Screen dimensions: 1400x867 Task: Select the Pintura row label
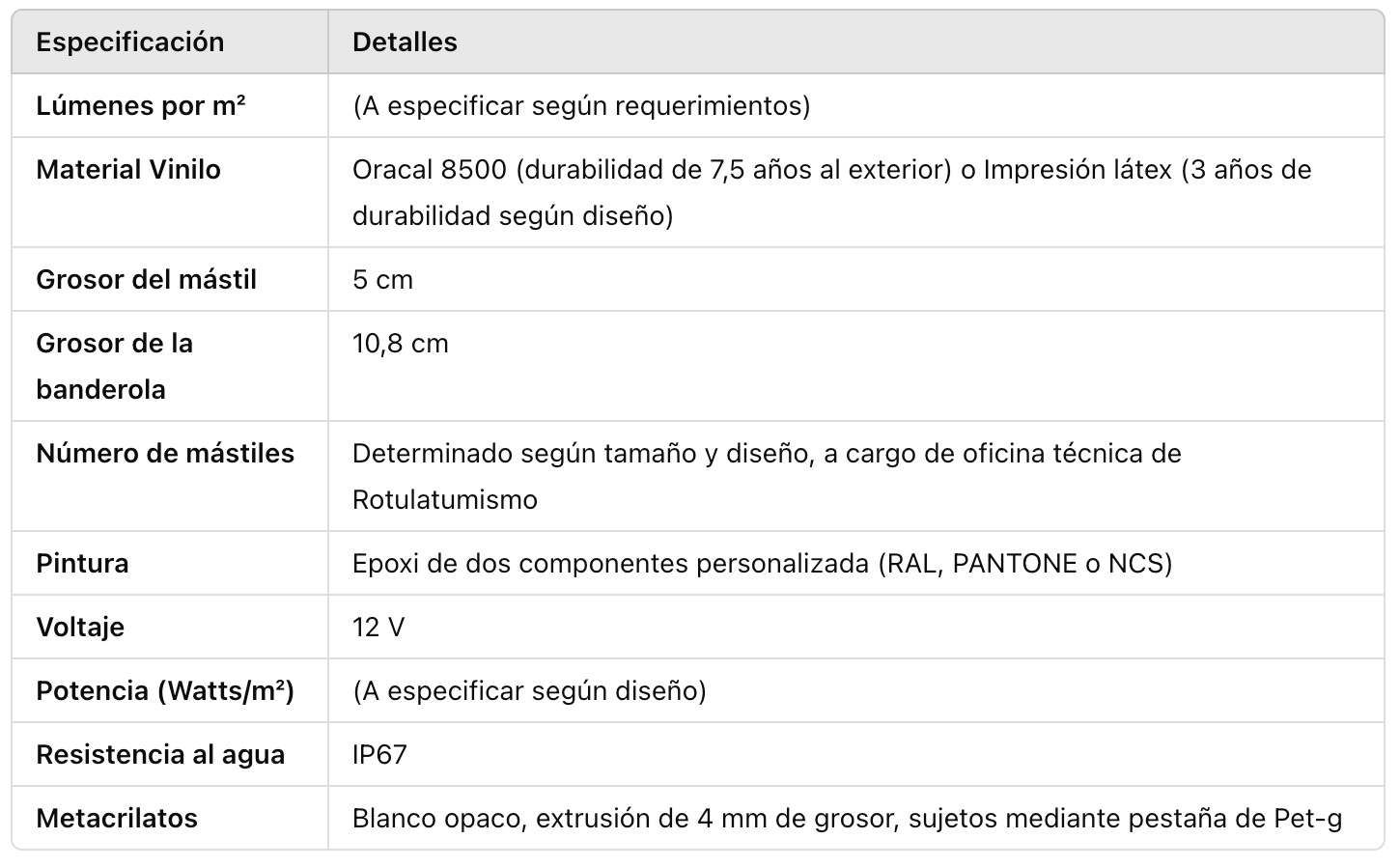(x=82, y=564)
